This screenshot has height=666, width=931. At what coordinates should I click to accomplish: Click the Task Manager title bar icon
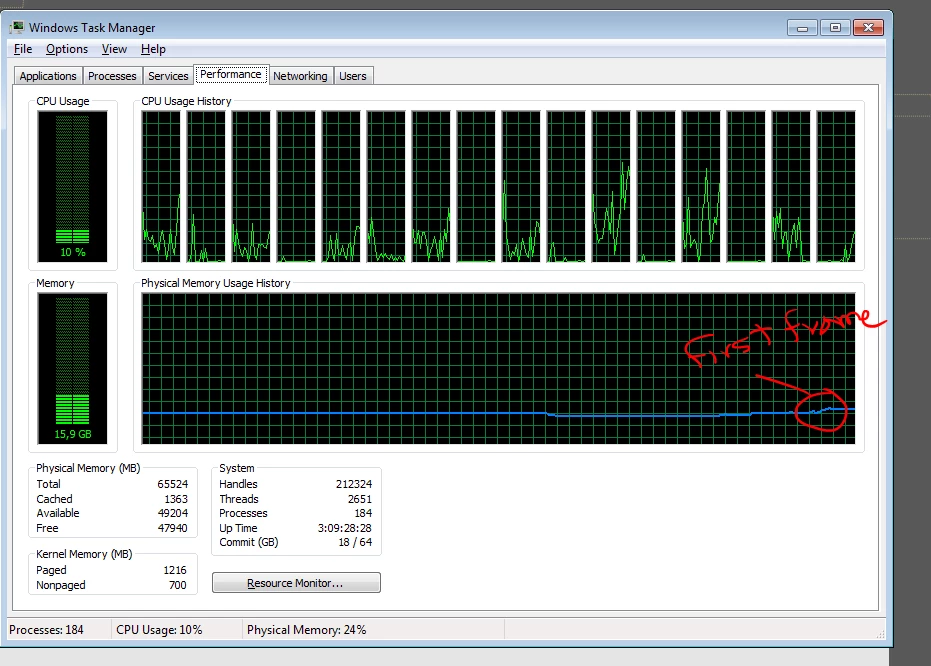(17, 27)
